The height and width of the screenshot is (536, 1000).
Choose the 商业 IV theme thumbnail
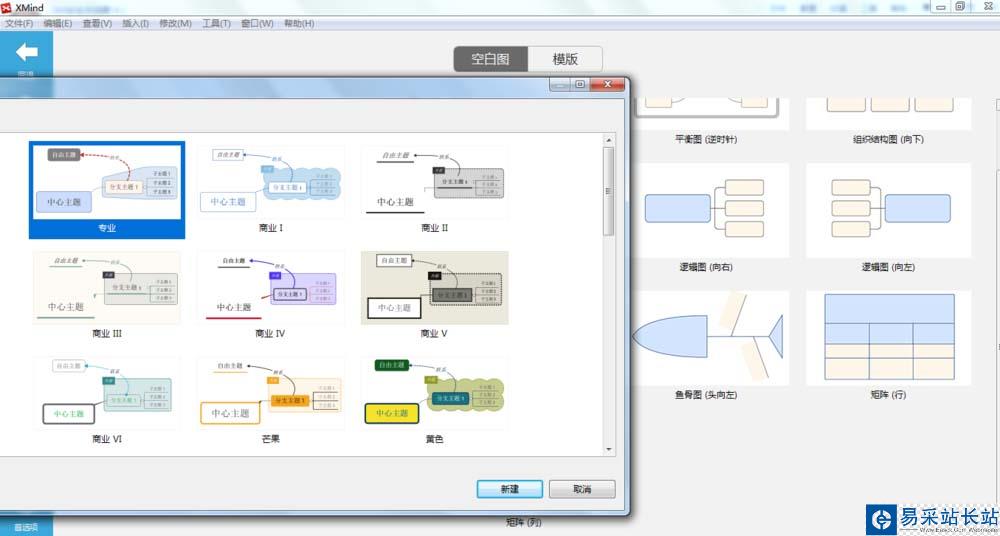point(271,288)
